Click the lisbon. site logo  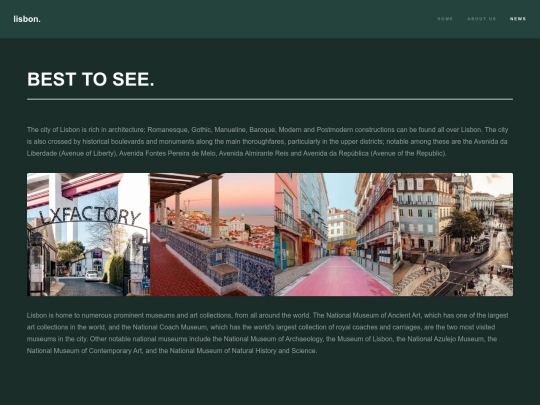click(27, 19)
